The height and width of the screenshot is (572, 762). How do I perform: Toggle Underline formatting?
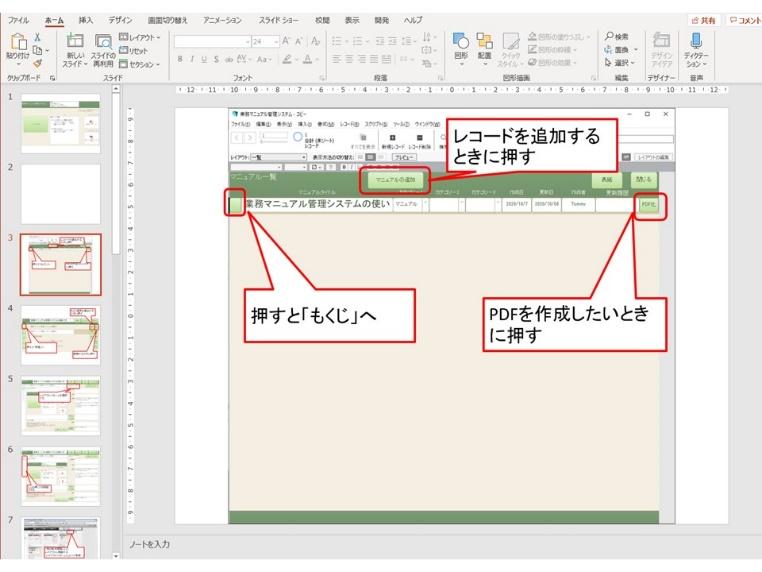204,59
